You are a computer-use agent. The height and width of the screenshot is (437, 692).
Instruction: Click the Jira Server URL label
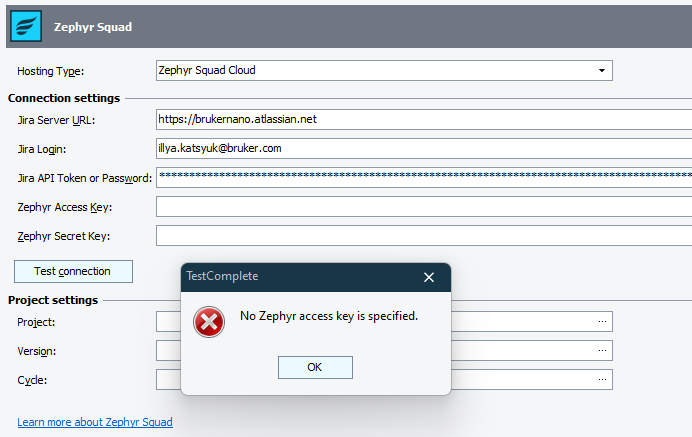click(x=56, y=121)
